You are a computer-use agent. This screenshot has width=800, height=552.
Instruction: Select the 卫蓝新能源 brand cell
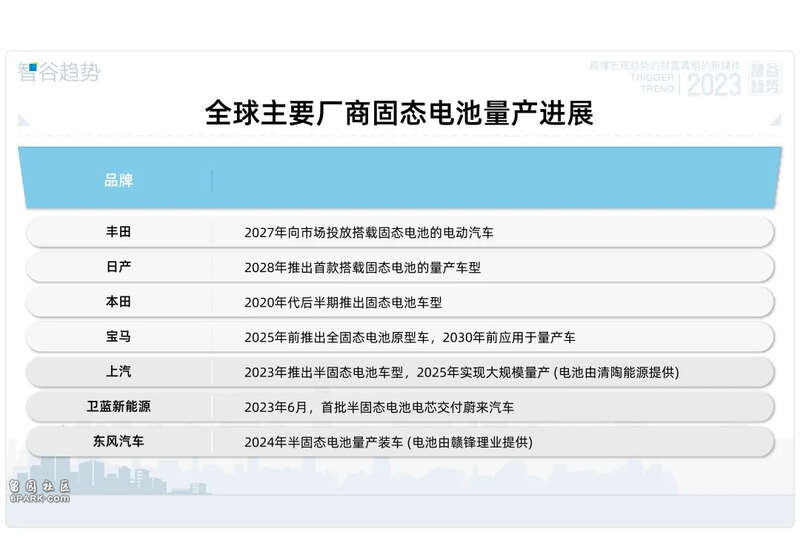click(118, 406)
